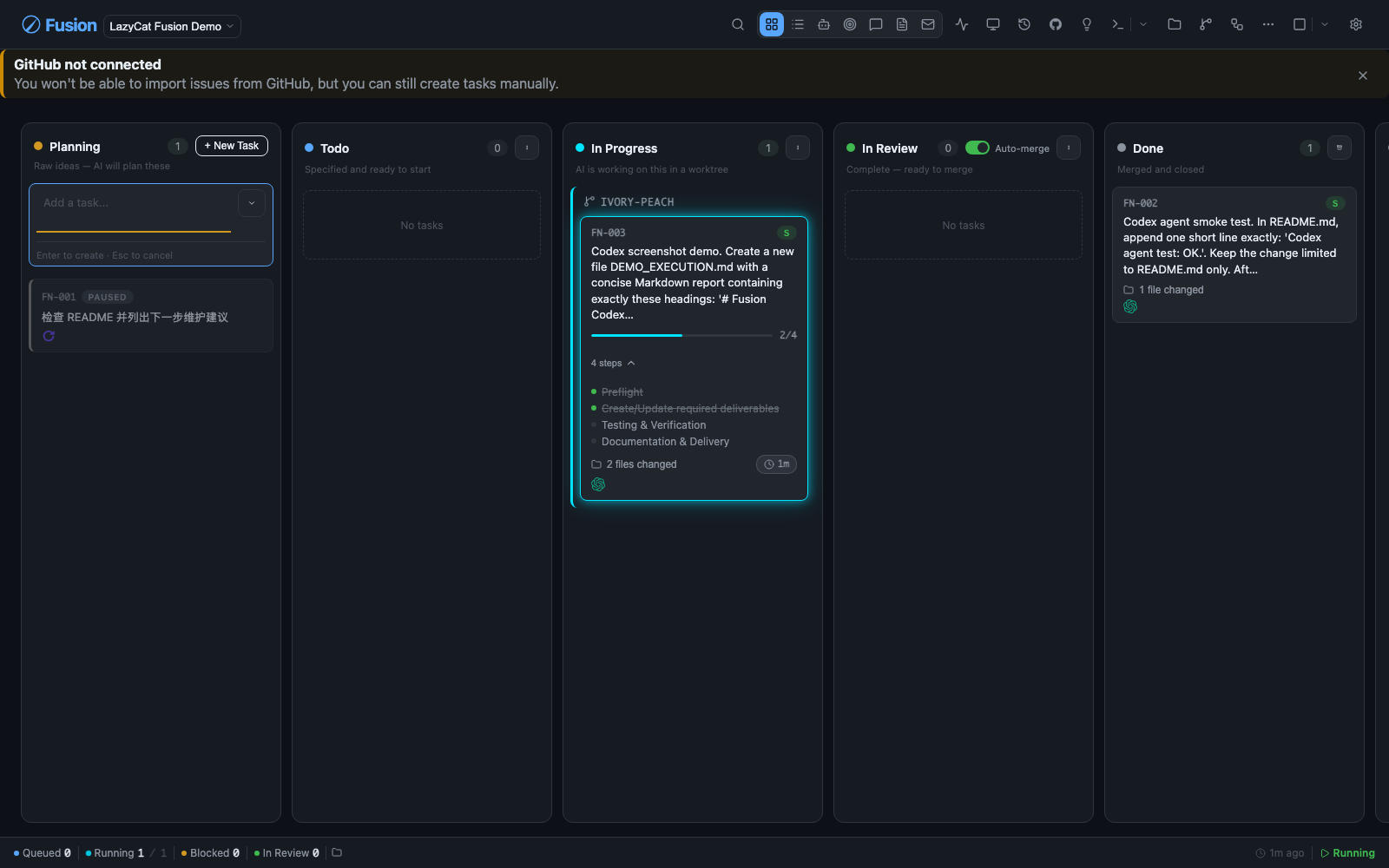Click Queued 0 in status bar
This screenshot has height=868, width=1389.
(x=43, y=853)
